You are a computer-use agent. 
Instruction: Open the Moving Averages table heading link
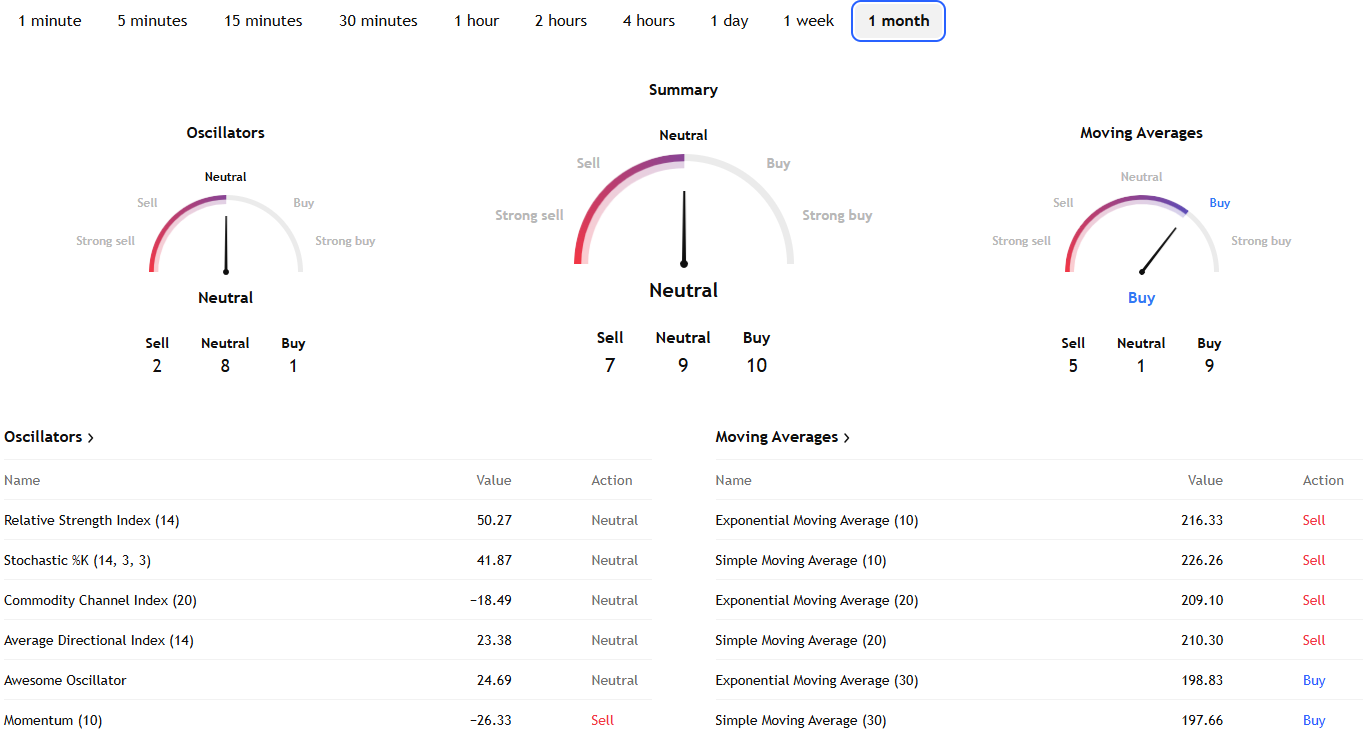pos(776,437)
